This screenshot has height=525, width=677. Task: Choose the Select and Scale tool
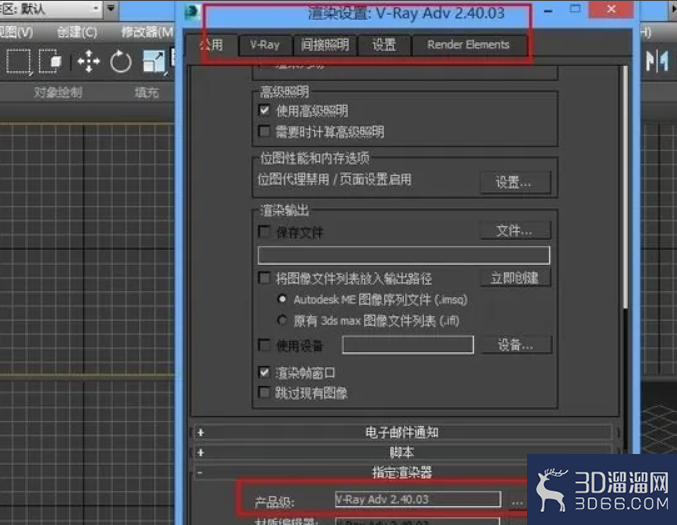point(154,62)
